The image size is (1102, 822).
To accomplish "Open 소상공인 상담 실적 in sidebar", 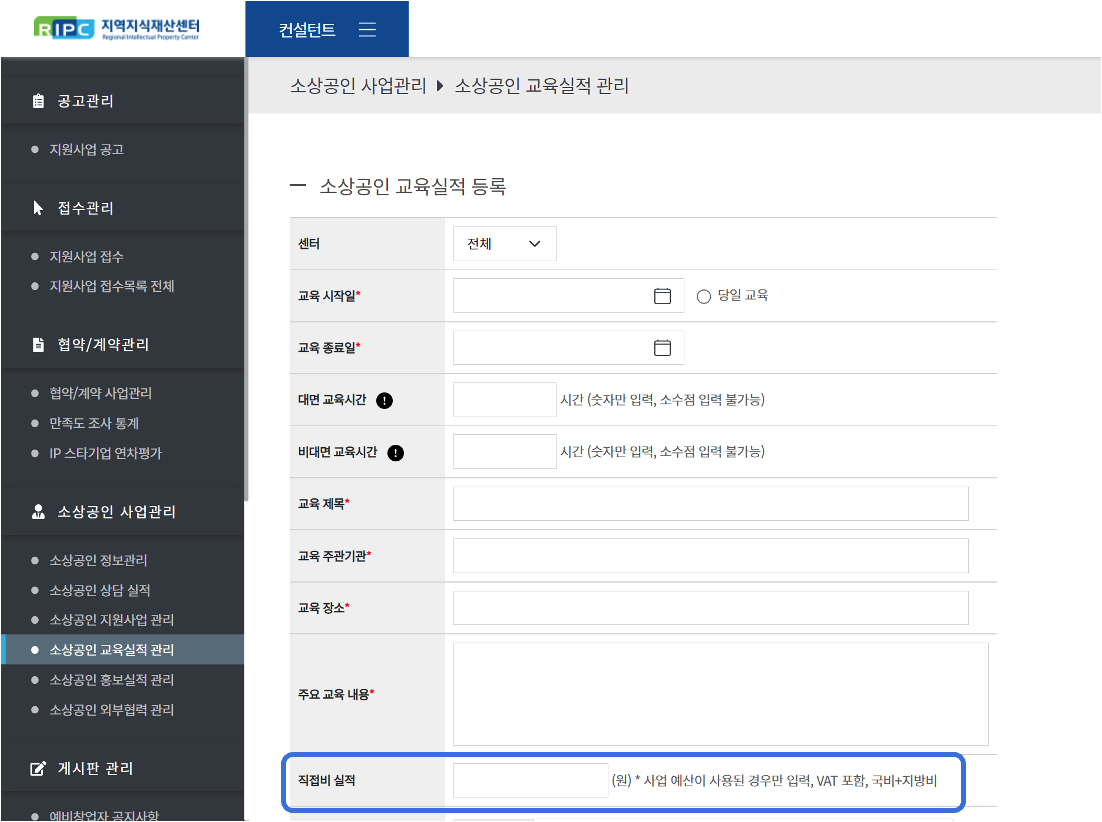I will (100, 590).
